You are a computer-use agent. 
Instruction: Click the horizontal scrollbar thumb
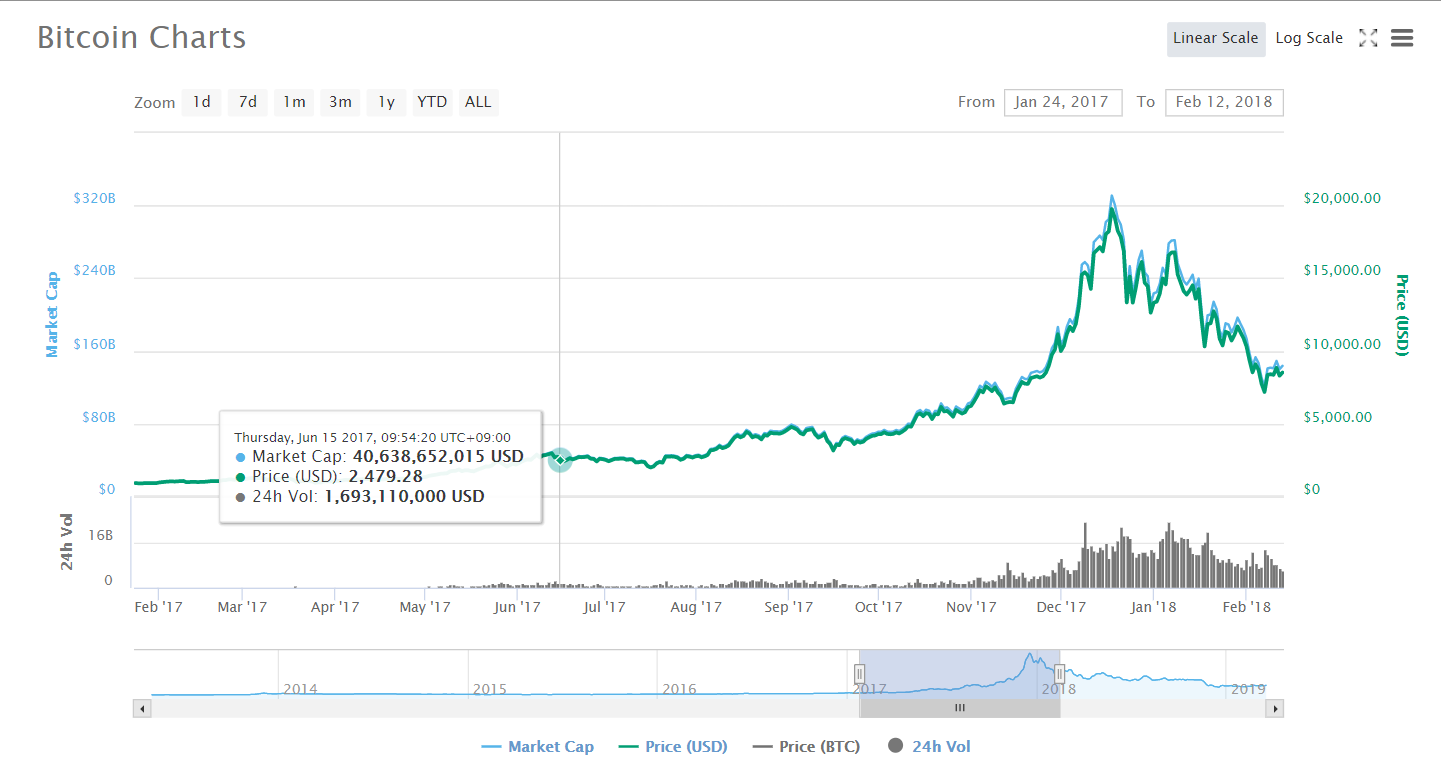click(x=959, y=709)
